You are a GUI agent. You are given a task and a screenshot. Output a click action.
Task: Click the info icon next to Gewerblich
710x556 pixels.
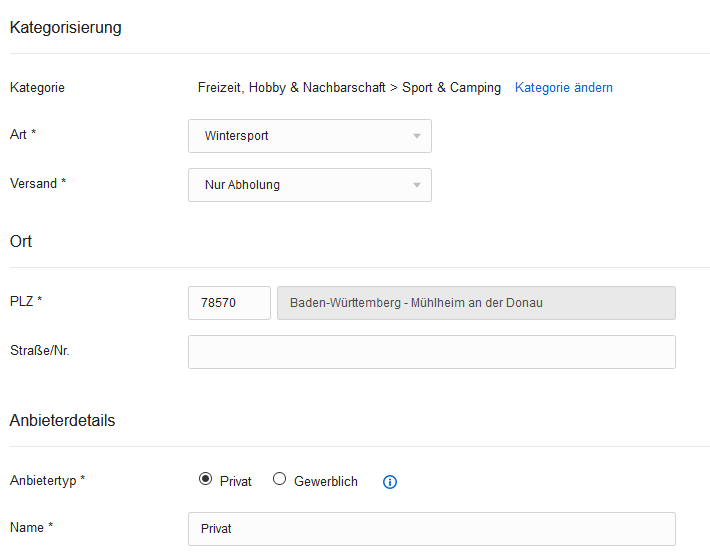pyautogui.click(x=389, y=482)
